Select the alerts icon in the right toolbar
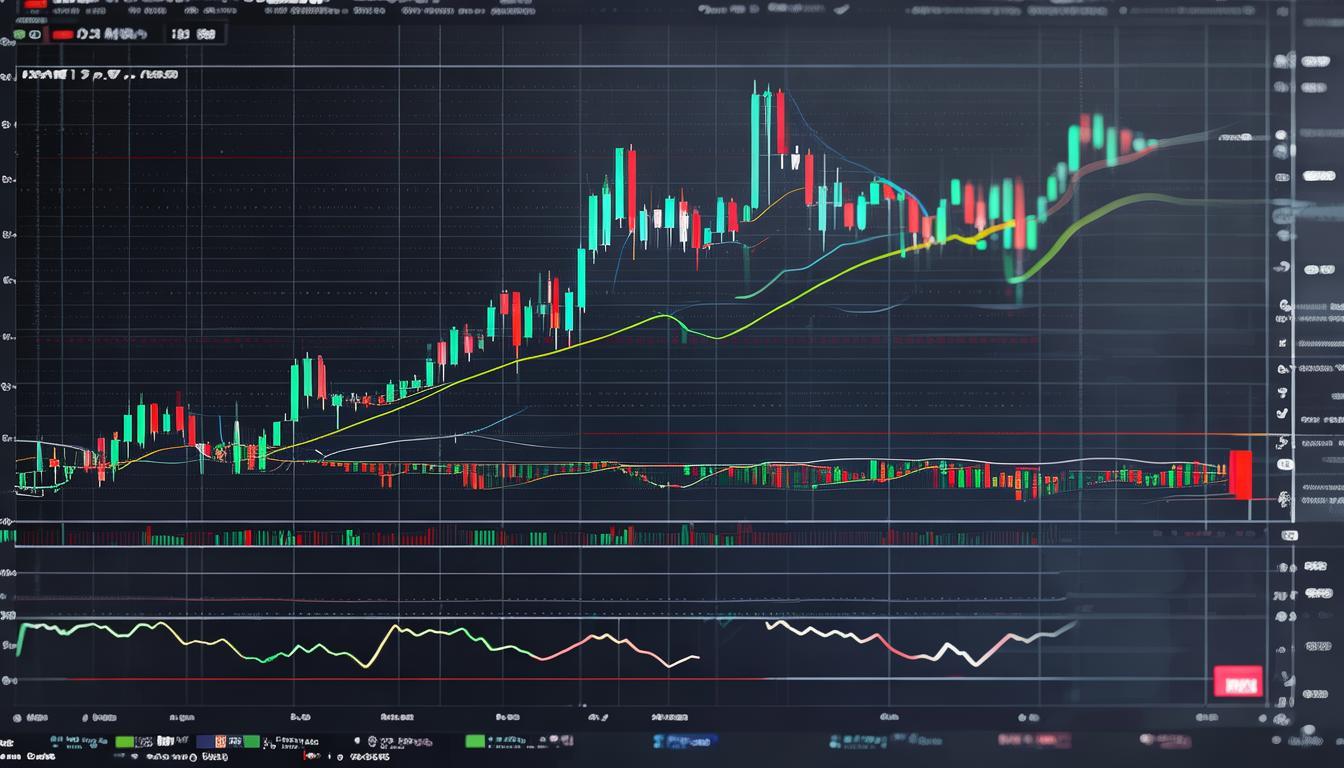Image resolution: width=1344 pixels, height=768 pixels. click(x=1283, y=390)
